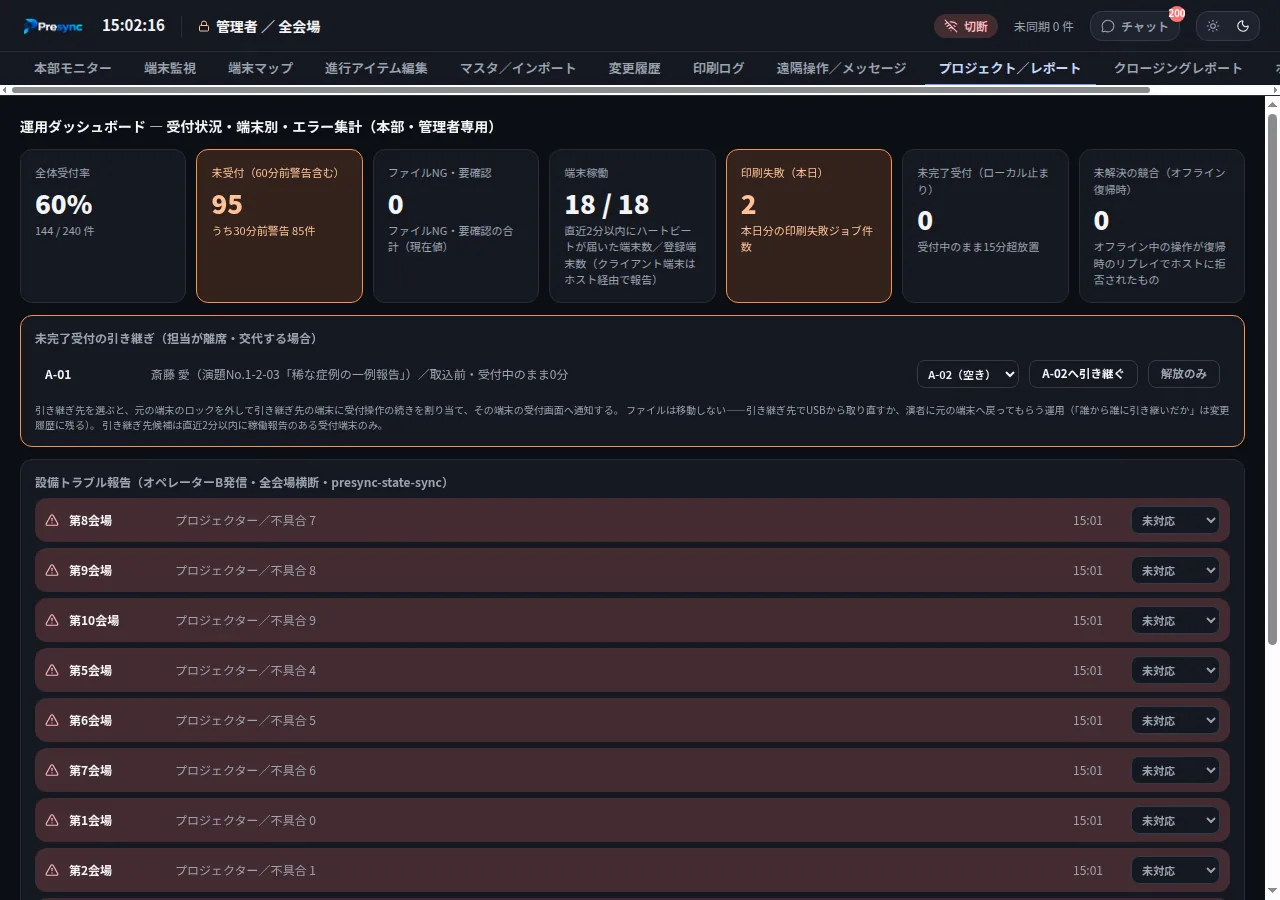The image size is (1280, 900).
Task: Open the 第9会場 未対応 status dropdown
Action: click(1175, 570)
